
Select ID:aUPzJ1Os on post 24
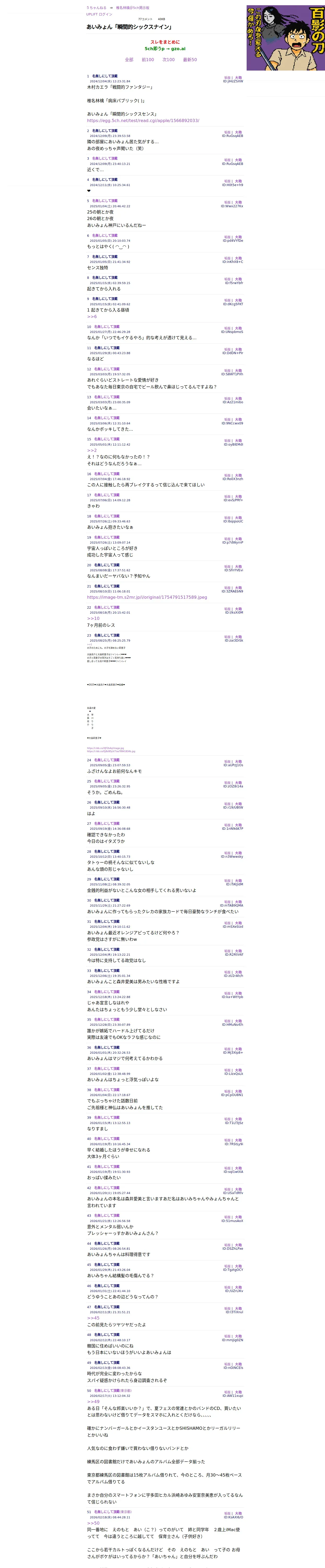click(233, 766)
